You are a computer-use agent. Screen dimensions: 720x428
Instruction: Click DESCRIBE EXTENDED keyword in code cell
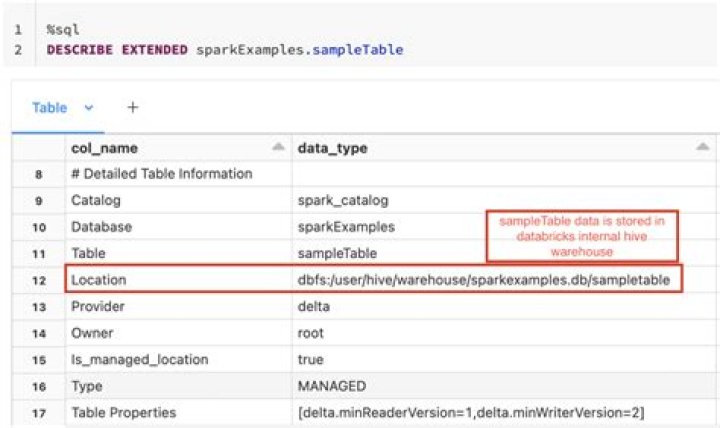point(117,50)
